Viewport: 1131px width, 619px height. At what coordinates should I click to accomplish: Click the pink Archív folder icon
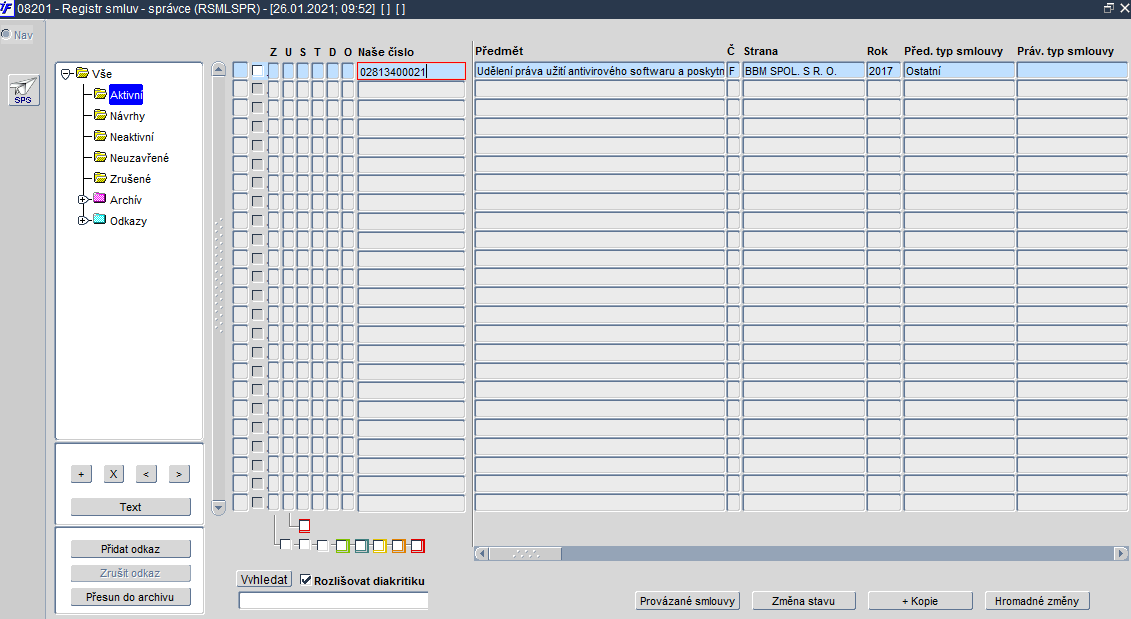[100, 198]
